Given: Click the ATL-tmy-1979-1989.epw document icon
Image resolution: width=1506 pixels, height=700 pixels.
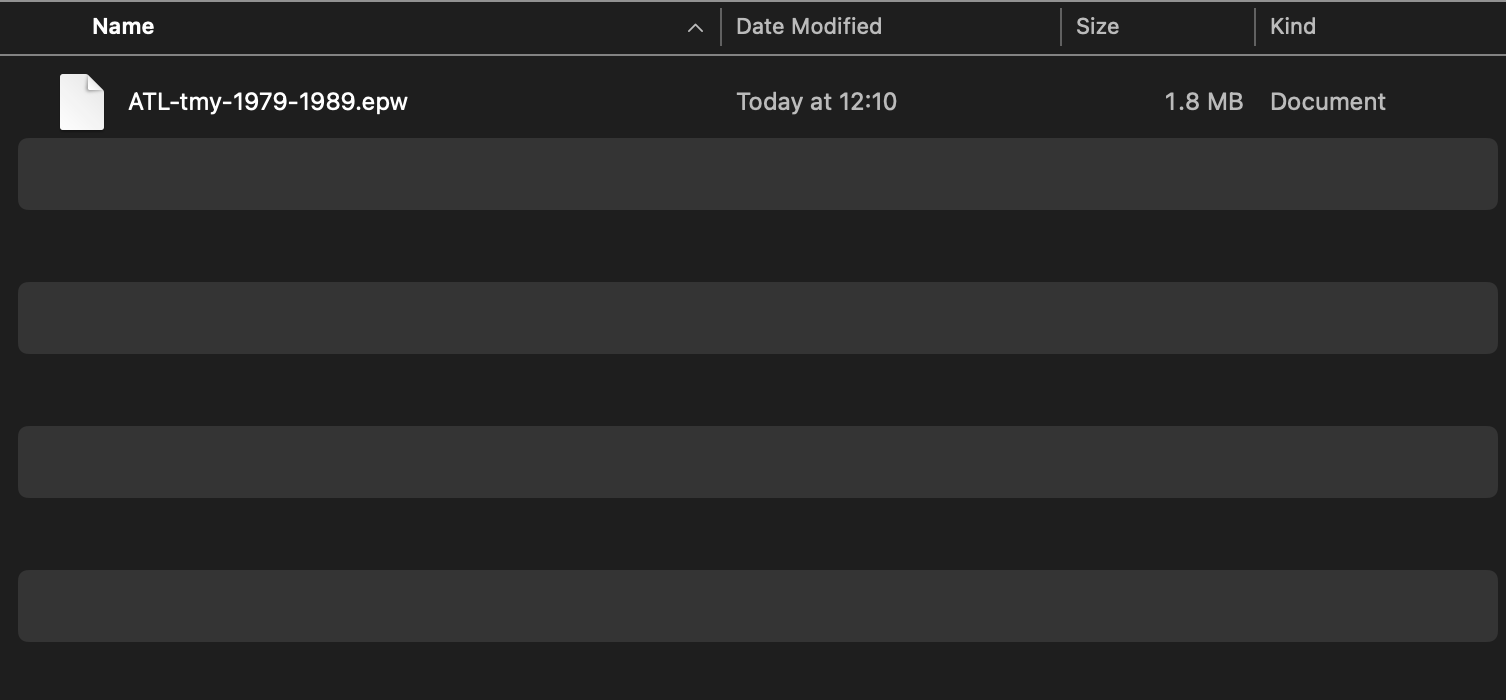Looking at the screenshot, I should click(81, 102).
